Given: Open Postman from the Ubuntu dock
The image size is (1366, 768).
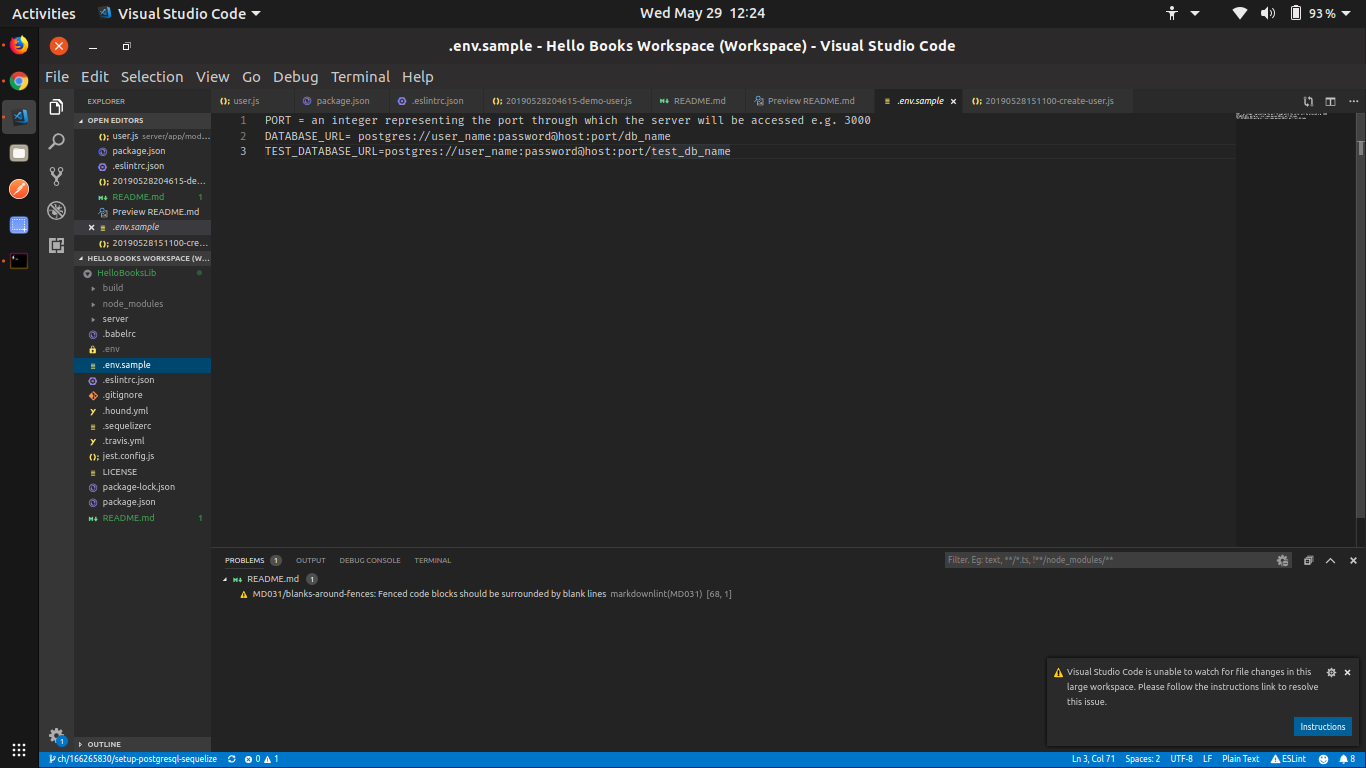Looking at the screenshot, I should [x=18, y=189].
